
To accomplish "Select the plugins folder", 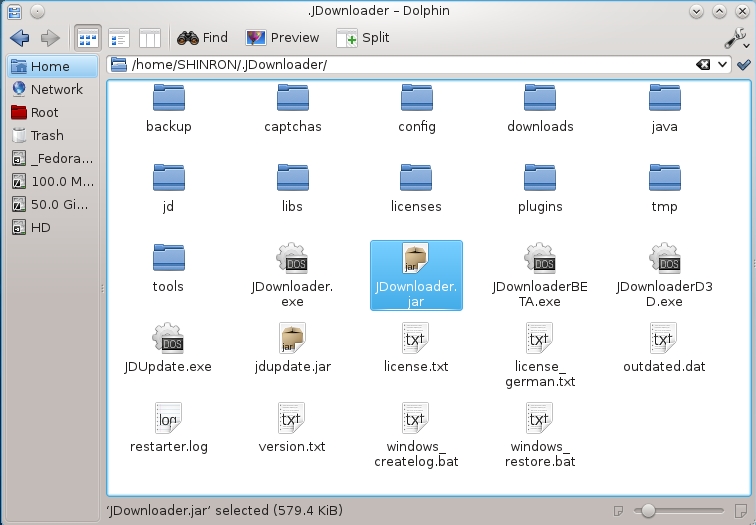I will 540,189.
